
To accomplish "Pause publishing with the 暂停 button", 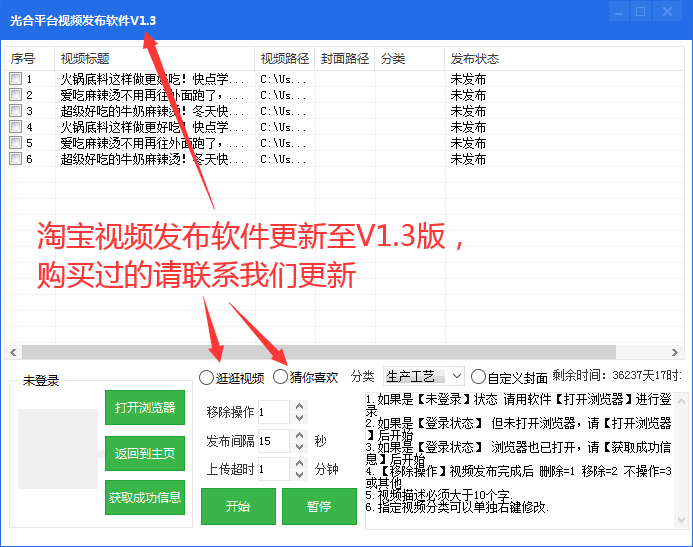I will click(319, 506).
